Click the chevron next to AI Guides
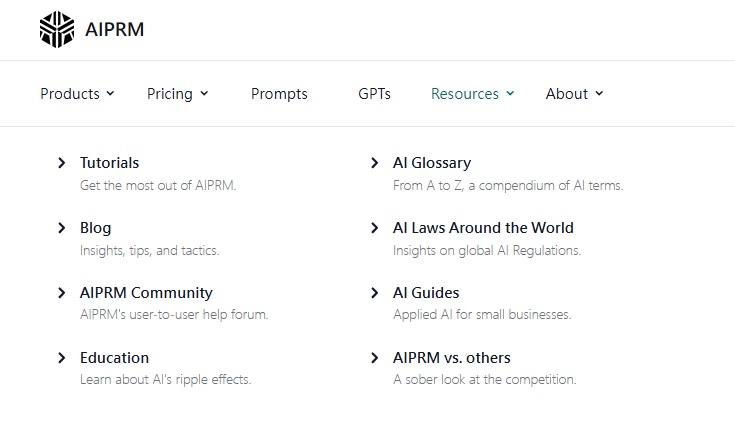Viewport: 735px width, 427px height. [374, 293]
